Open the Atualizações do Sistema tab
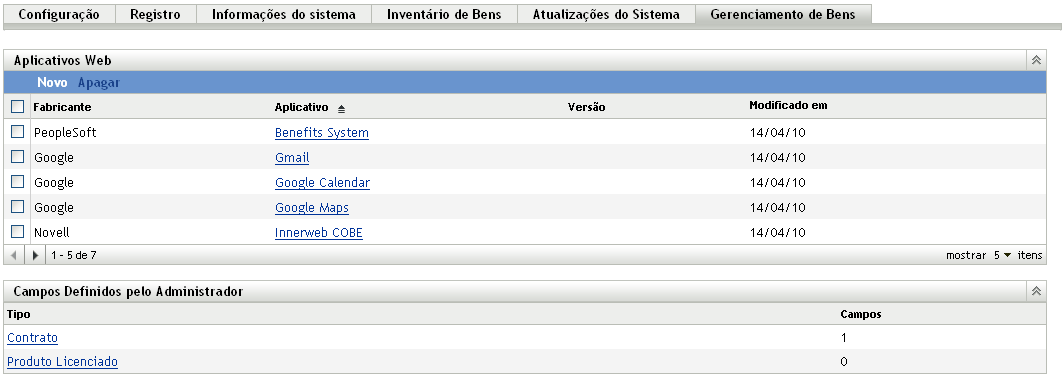The height and width of the screenshot is (378, 1064). tap(606, 14)
